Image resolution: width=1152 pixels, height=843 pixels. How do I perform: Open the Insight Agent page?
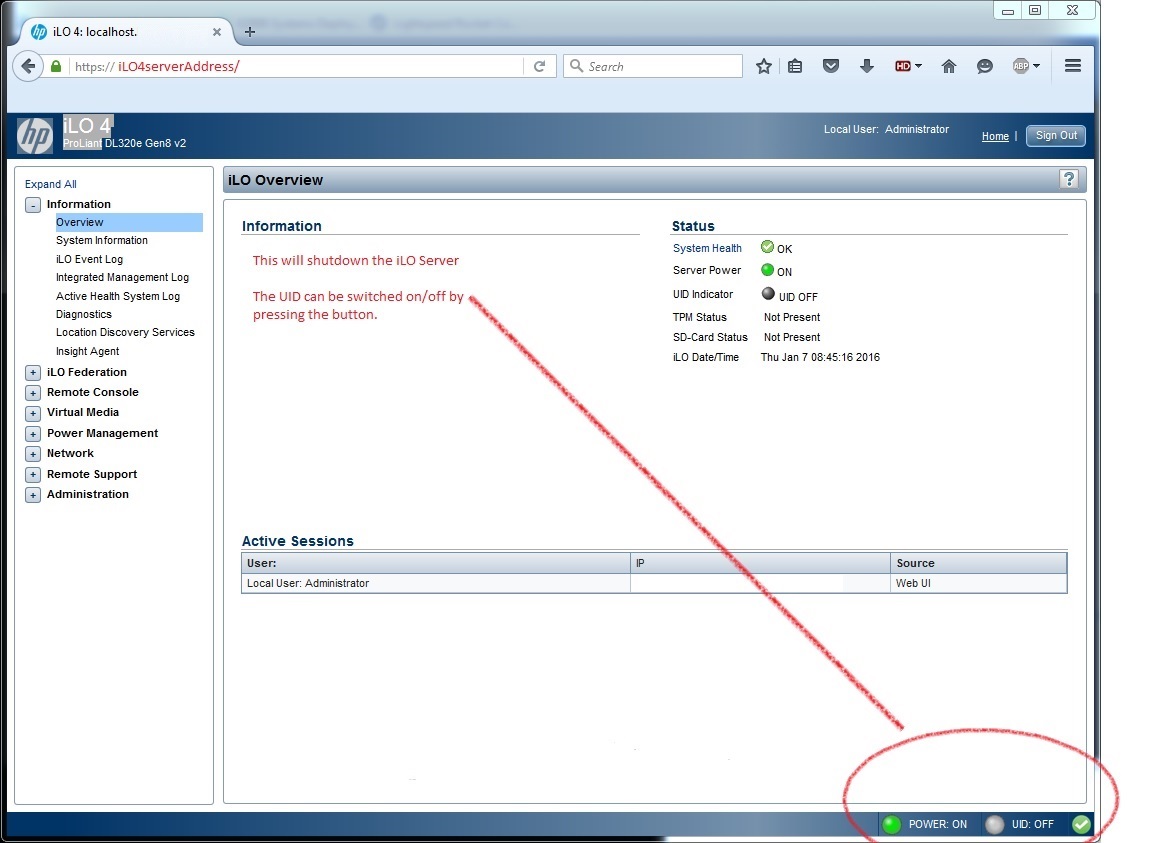pyautogui.click(x=87, y=351)
